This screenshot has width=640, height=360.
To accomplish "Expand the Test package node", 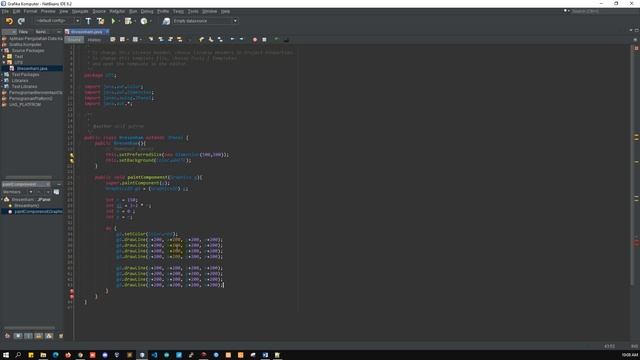I will click(4, 57).
